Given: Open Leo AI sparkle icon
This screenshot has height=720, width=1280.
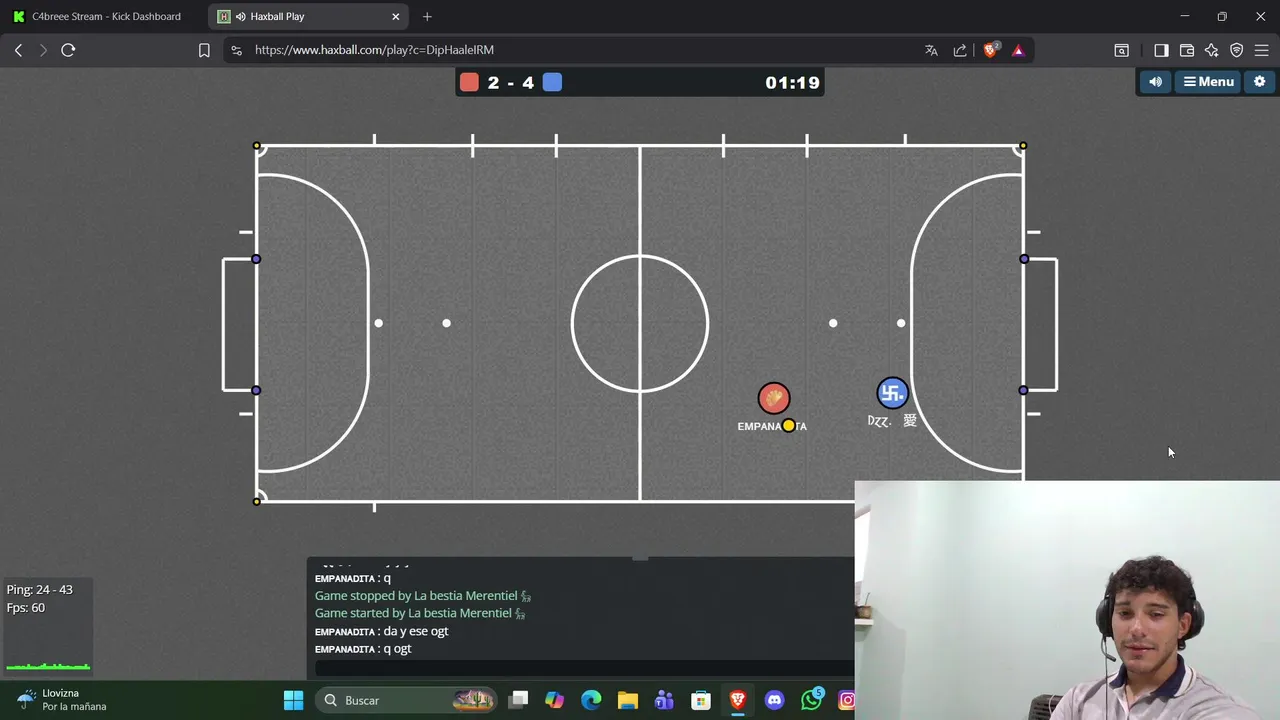Looking at the screenshot, I should pyautogui.click(x=1212, y=50).
